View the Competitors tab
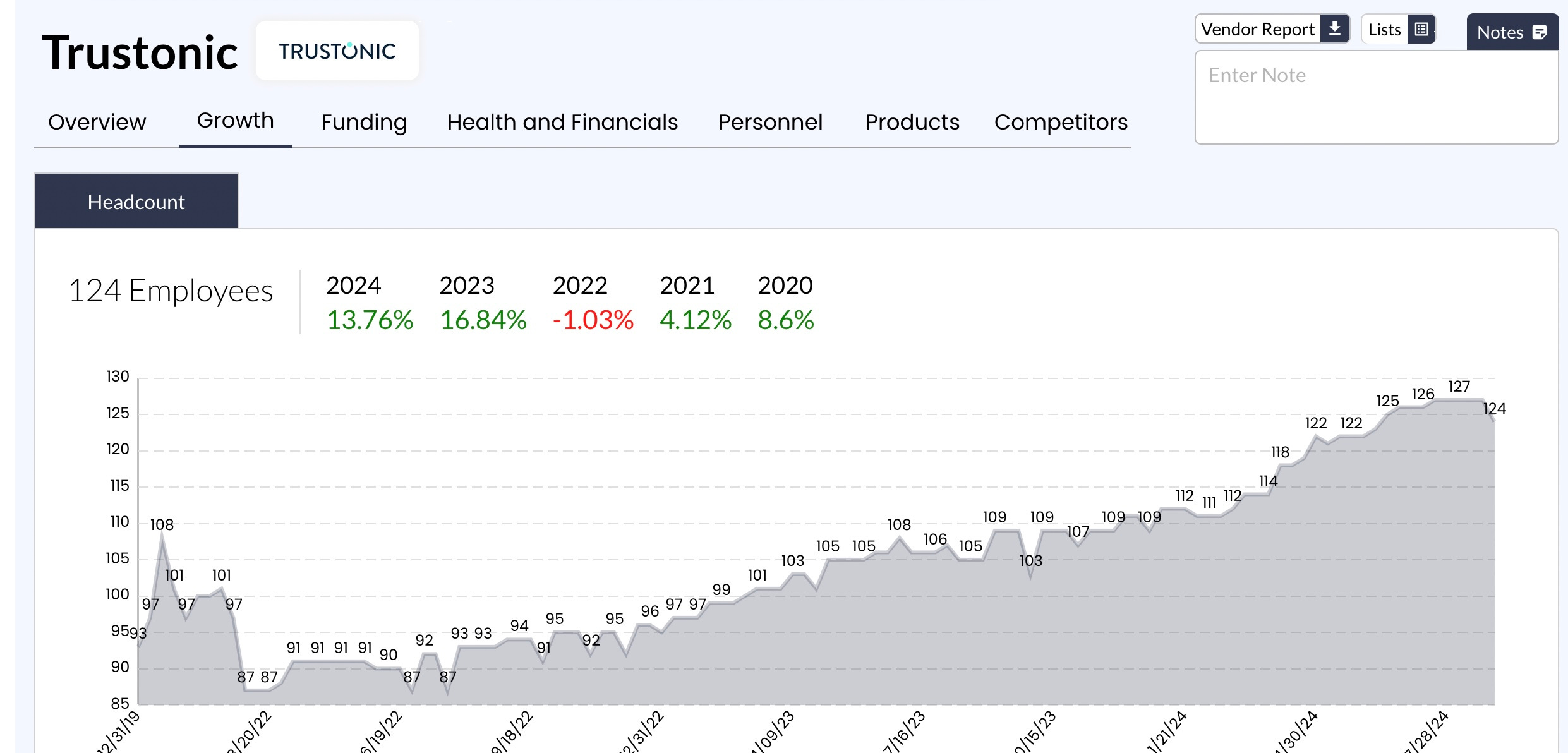 click(1061, 122)
